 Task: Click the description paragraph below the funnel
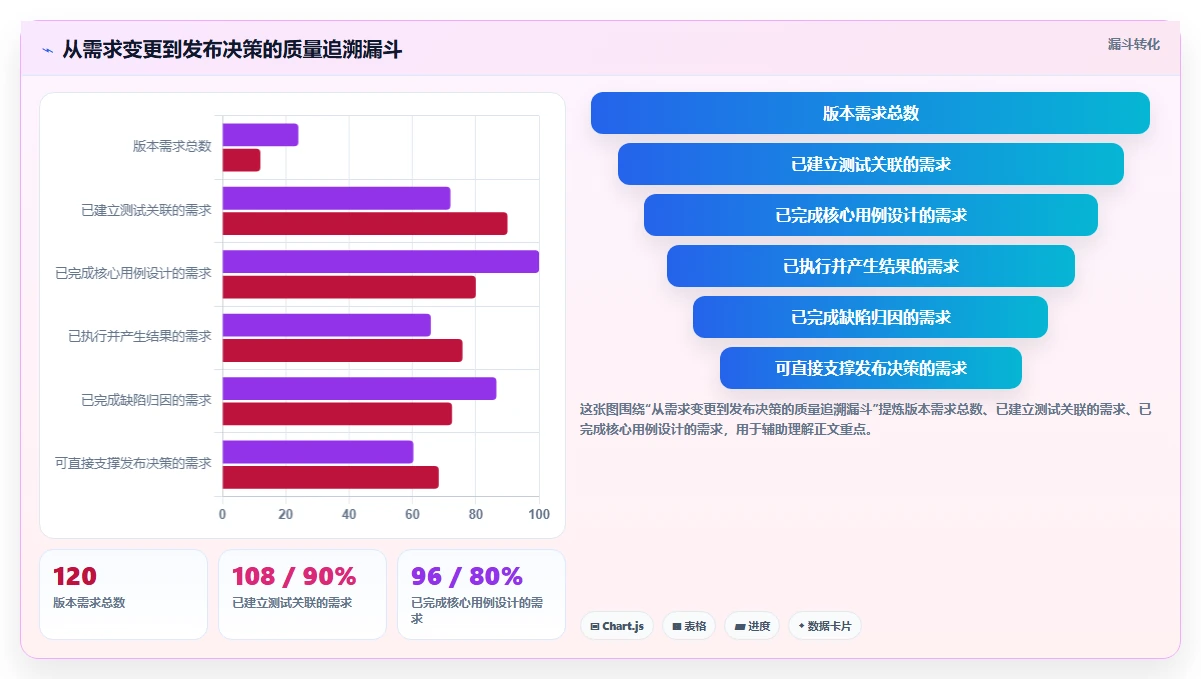(x=866, y=420)
